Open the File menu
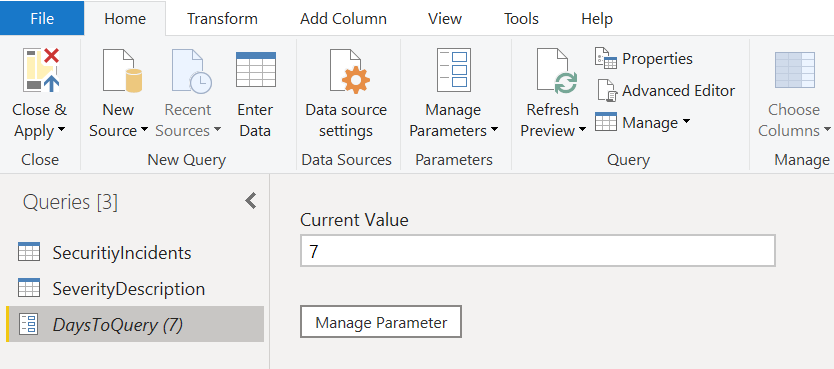The height and width of the screenshot is (369, 834). point(42,18)
